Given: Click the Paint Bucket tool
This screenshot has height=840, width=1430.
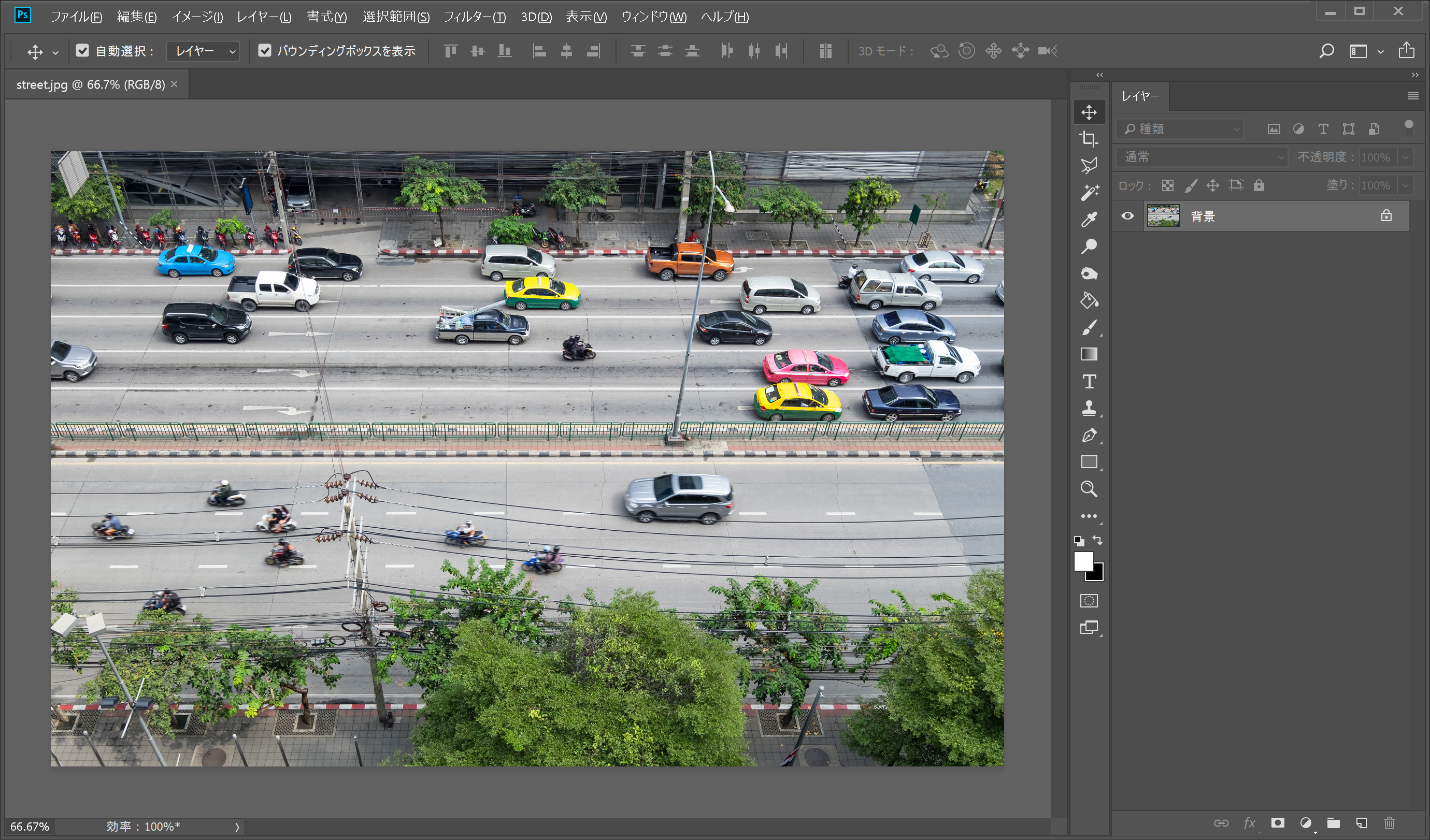Looking at the screenshot, I should [1089, 300].
